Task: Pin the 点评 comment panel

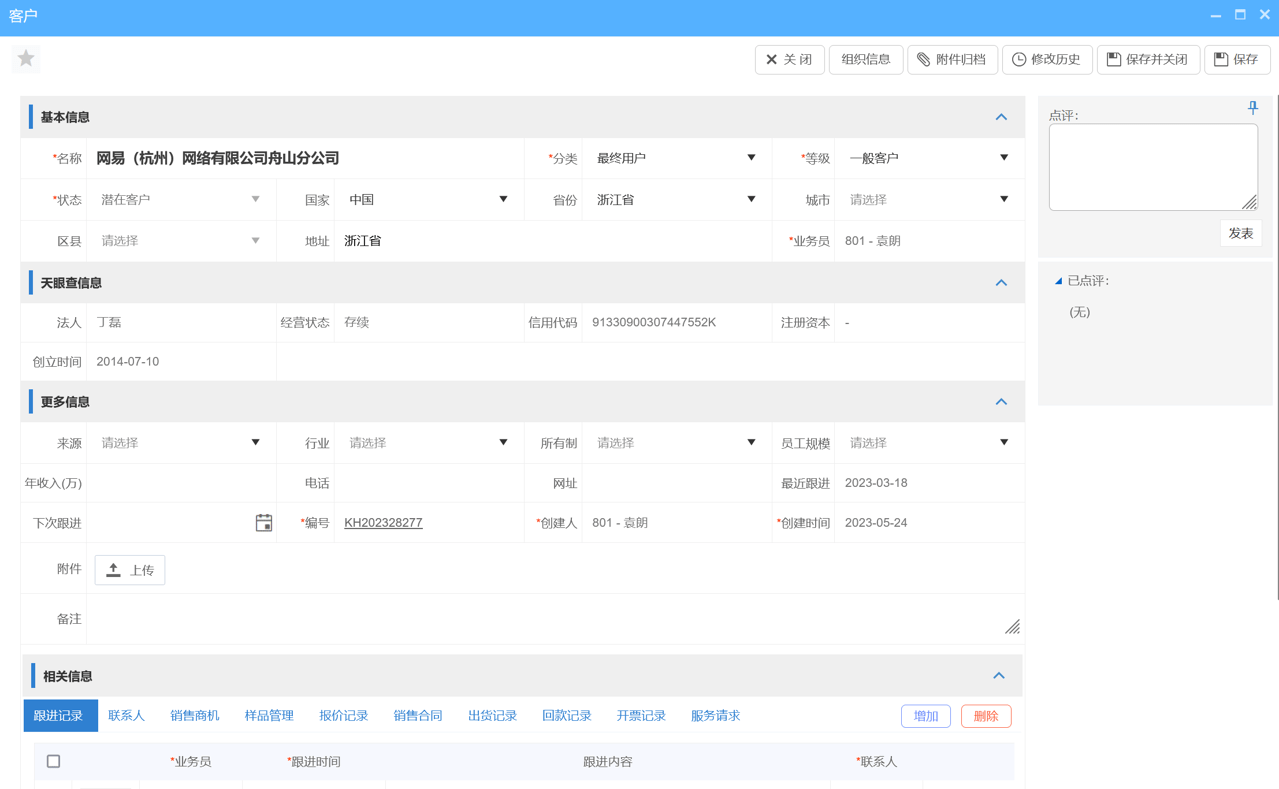Action: tap(1252, 107)
